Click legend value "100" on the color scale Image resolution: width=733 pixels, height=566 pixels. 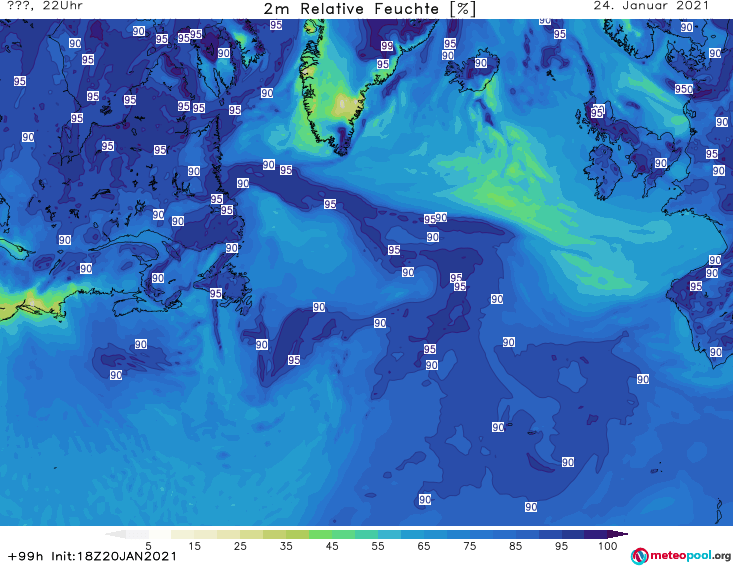coord(608,546)
